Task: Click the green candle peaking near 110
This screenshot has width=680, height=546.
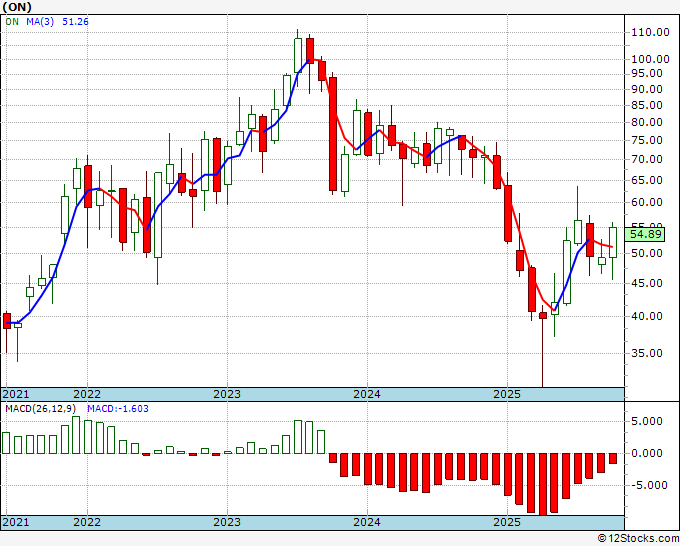Action: (x=298, y=55)
